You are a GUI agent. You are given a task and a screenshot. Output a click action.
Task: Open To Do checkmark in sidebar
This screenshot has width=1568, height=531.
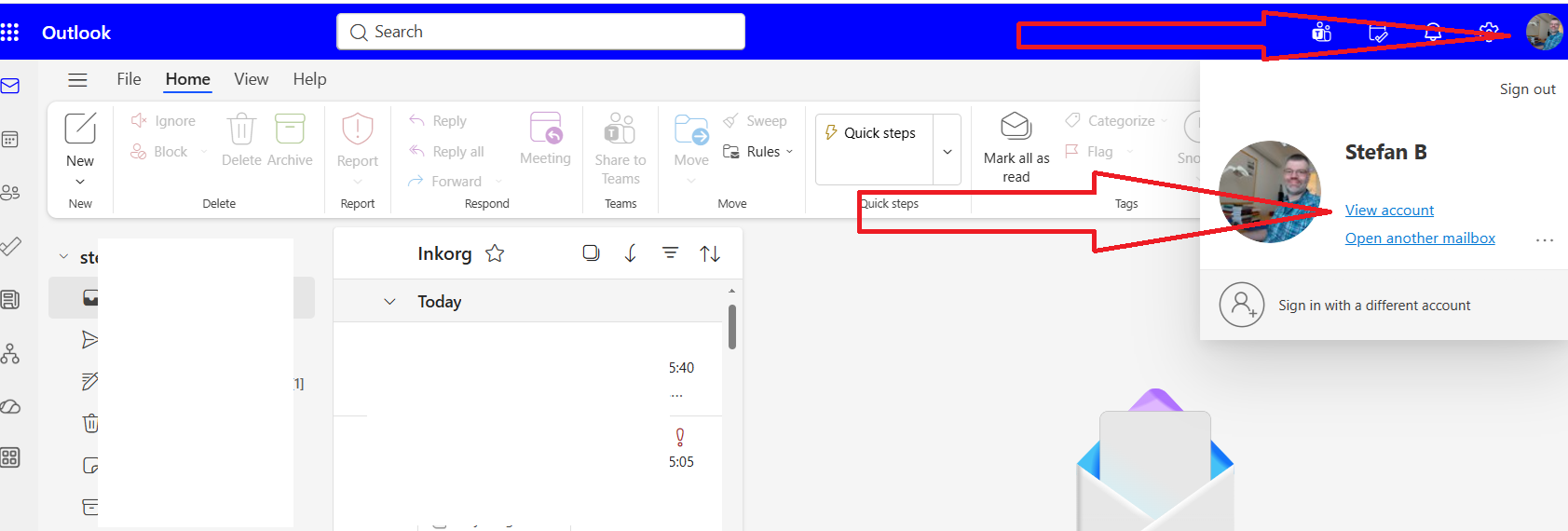[x=10, y=246]
